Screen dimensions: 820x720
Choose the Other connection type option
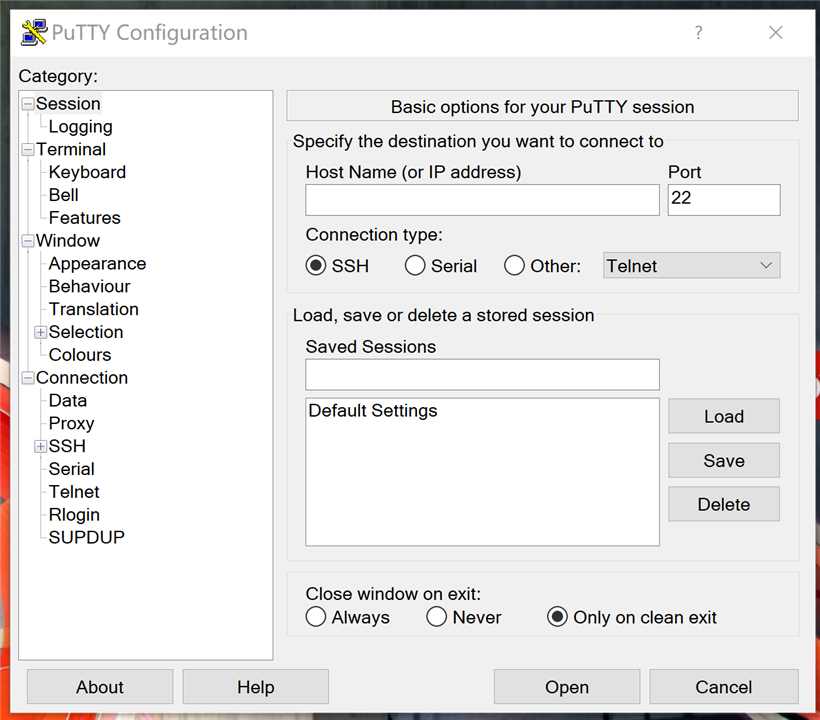pos(515,266)
